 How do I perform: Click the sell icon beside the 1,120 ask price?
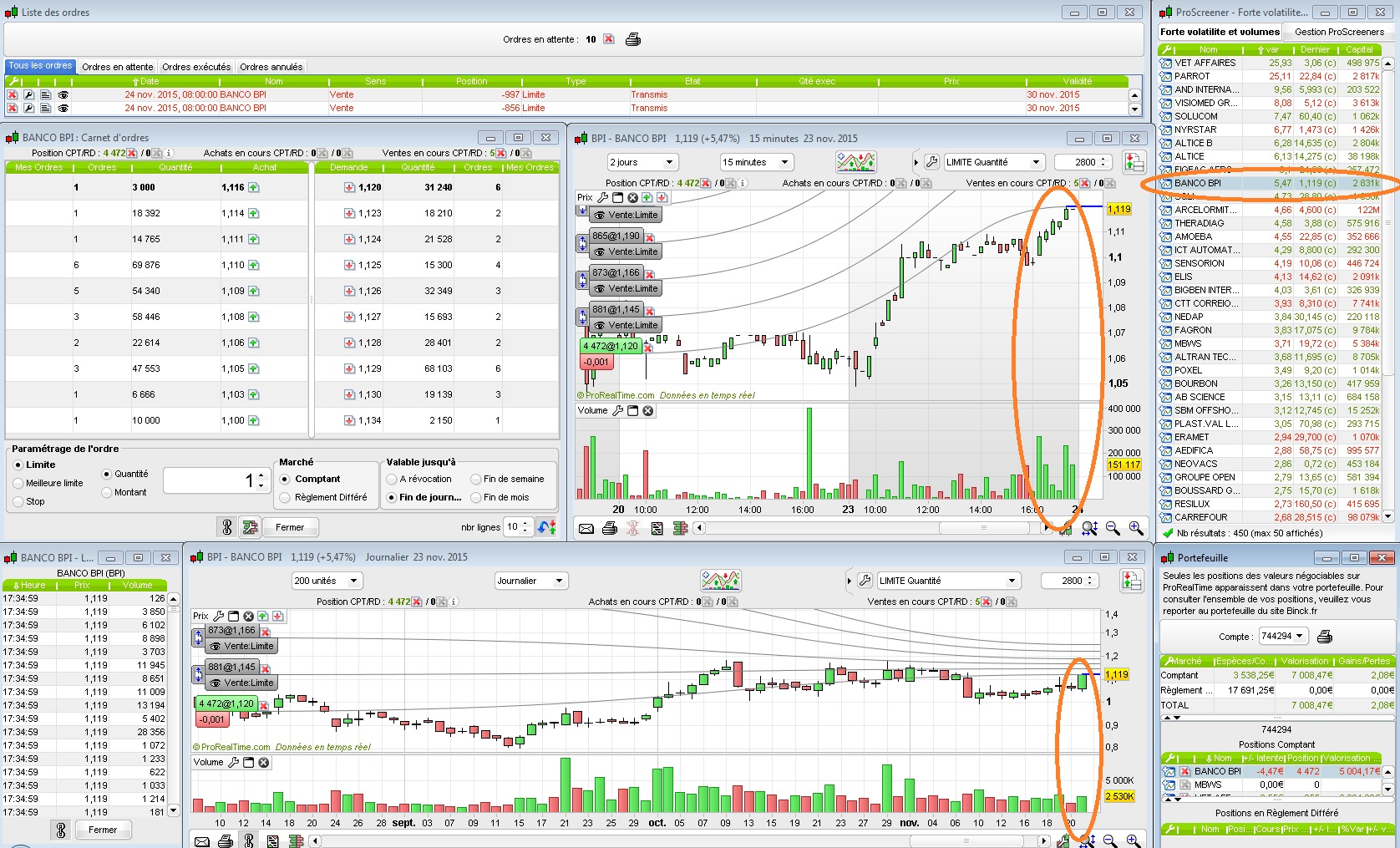pyautogui.click(x=349, y=188)
